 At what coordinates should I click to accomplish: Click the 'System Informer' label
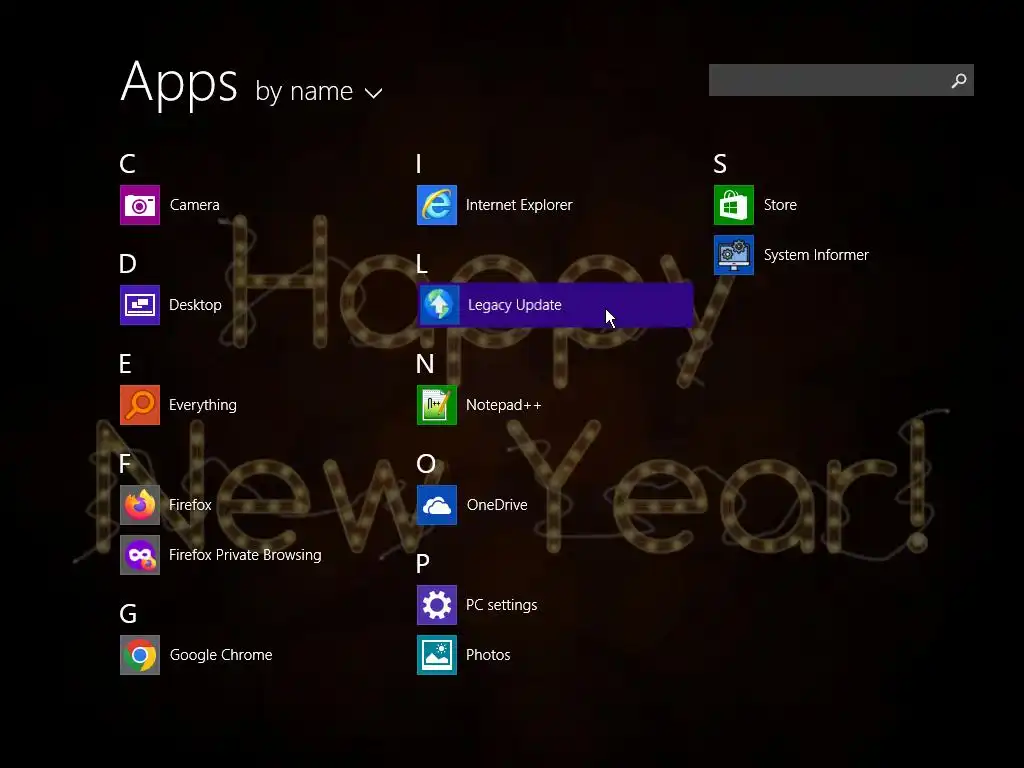(x=816, y=255)
